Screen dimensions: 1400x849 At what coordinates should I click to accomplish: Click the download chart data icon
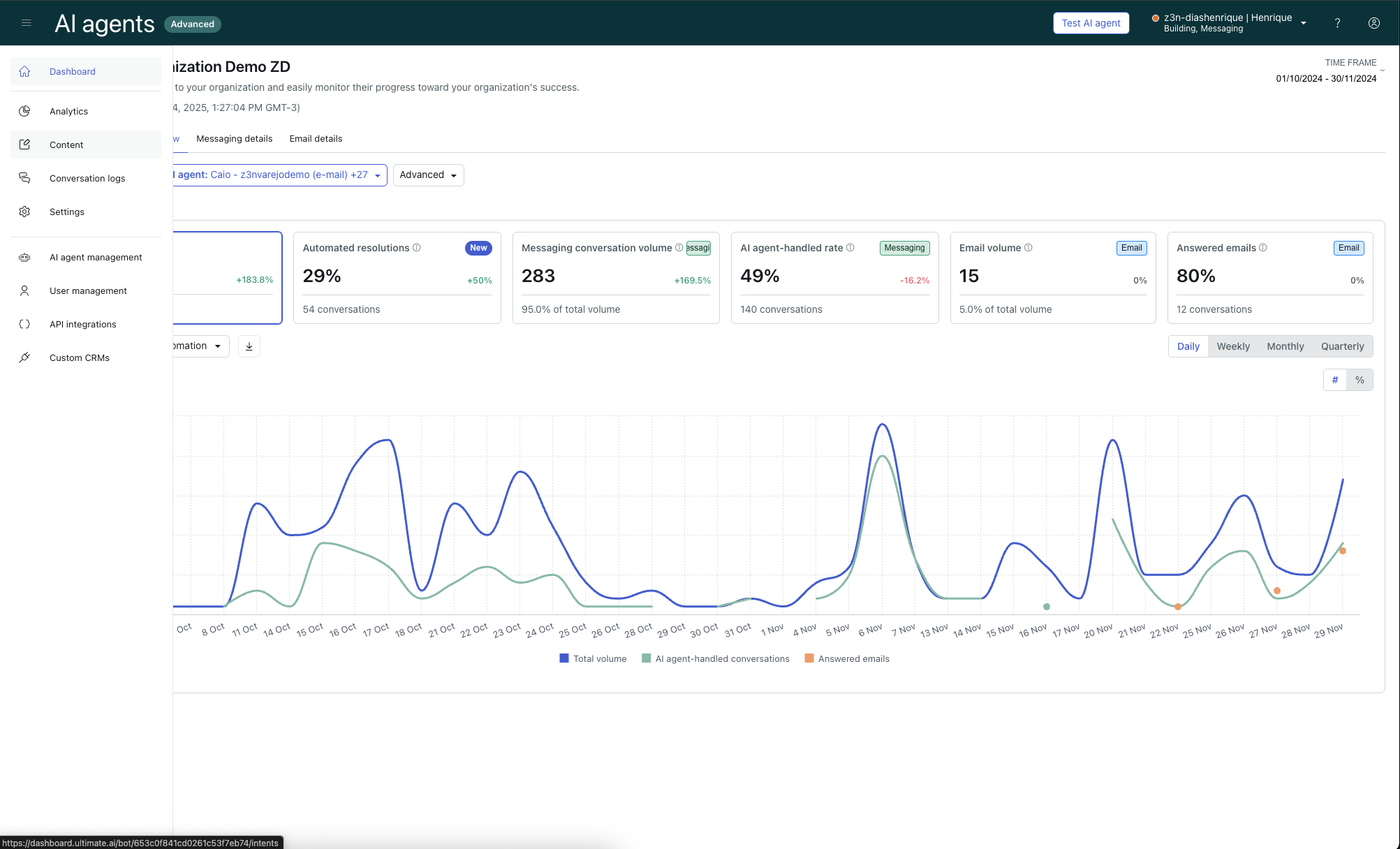(x=249, y=346)
